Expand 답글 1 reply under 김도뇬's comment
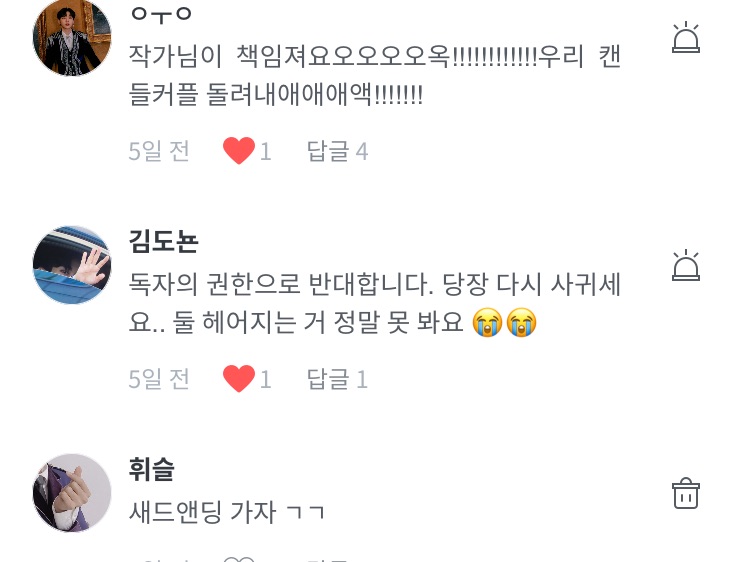 click(337, 379)
